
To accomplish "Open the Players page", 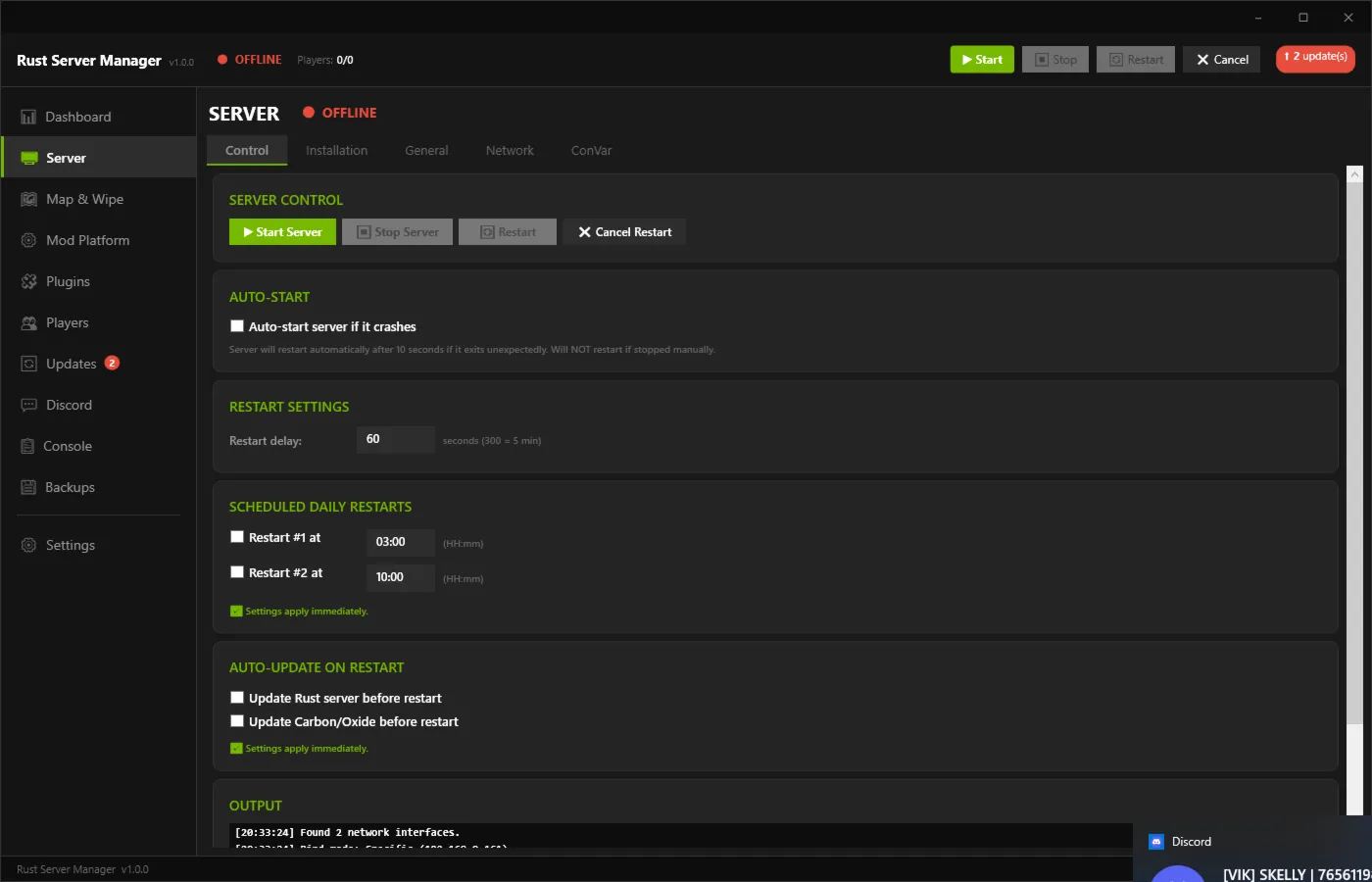I will (98, 322).
